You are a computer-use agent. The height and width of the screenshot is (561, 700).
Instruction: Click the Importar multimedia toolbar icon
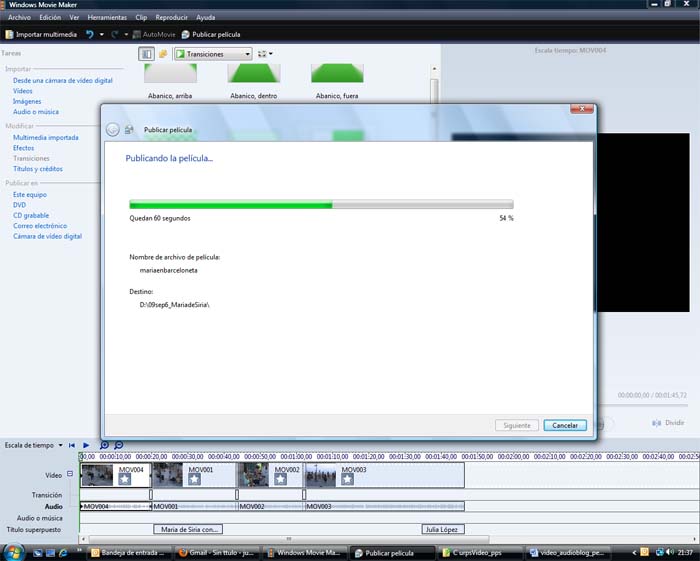coord(9,34)
